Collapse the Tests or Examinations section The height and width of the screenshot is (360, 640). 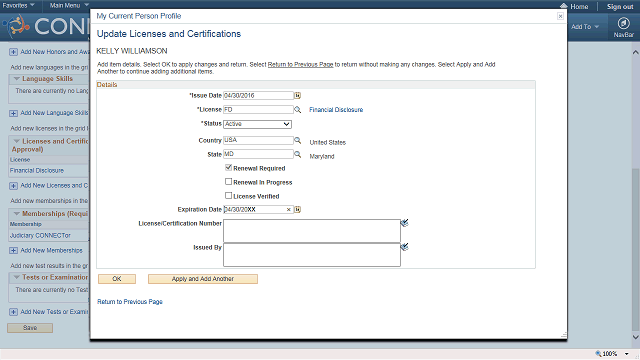point(17,277)
